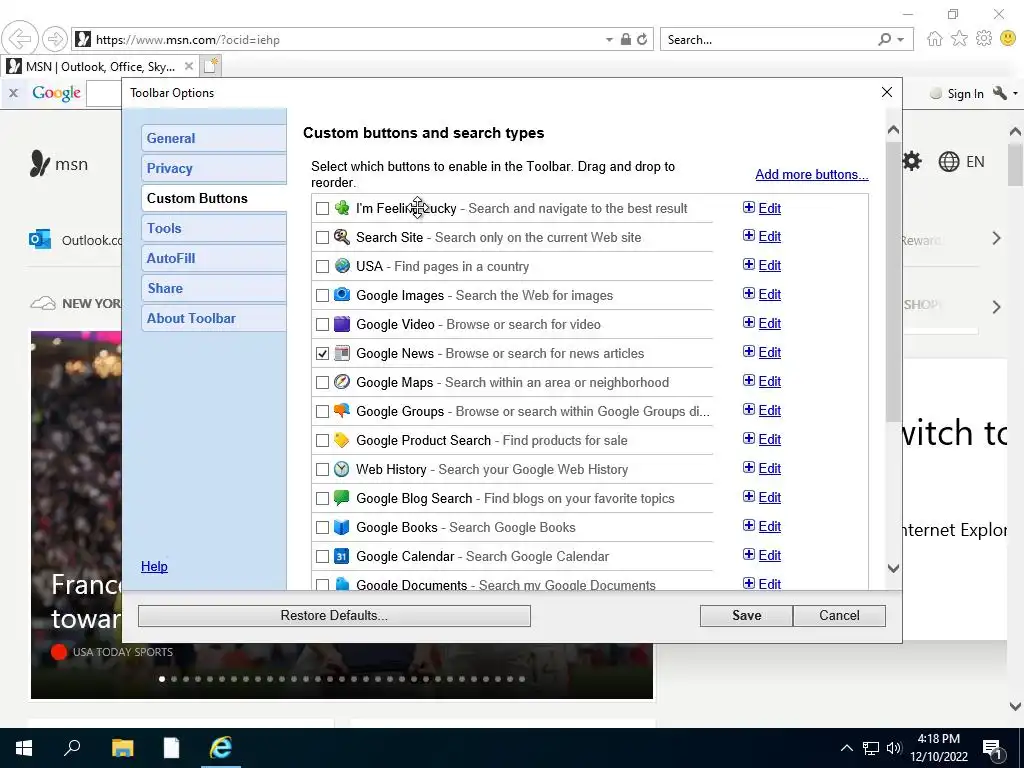
Task: Open the Privacy options tab
Action: (x=214, y=168)
